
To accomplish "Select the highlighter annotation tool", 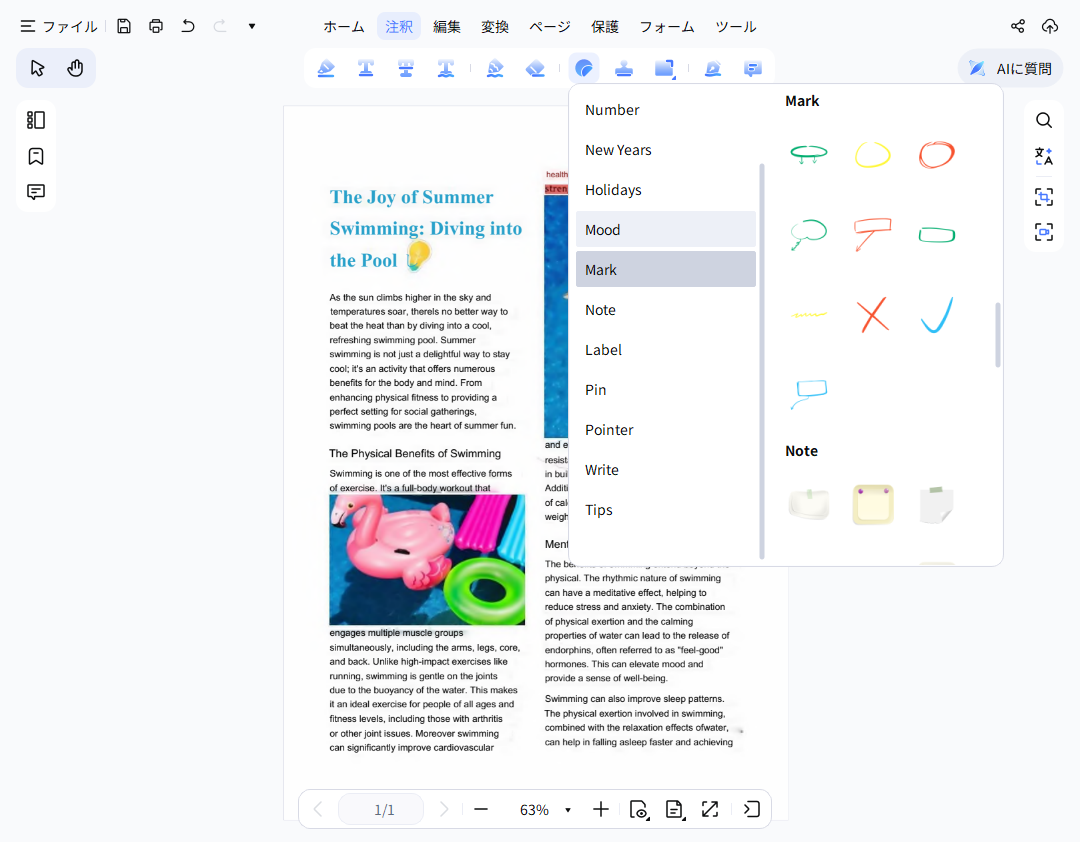I will [326, 68].
